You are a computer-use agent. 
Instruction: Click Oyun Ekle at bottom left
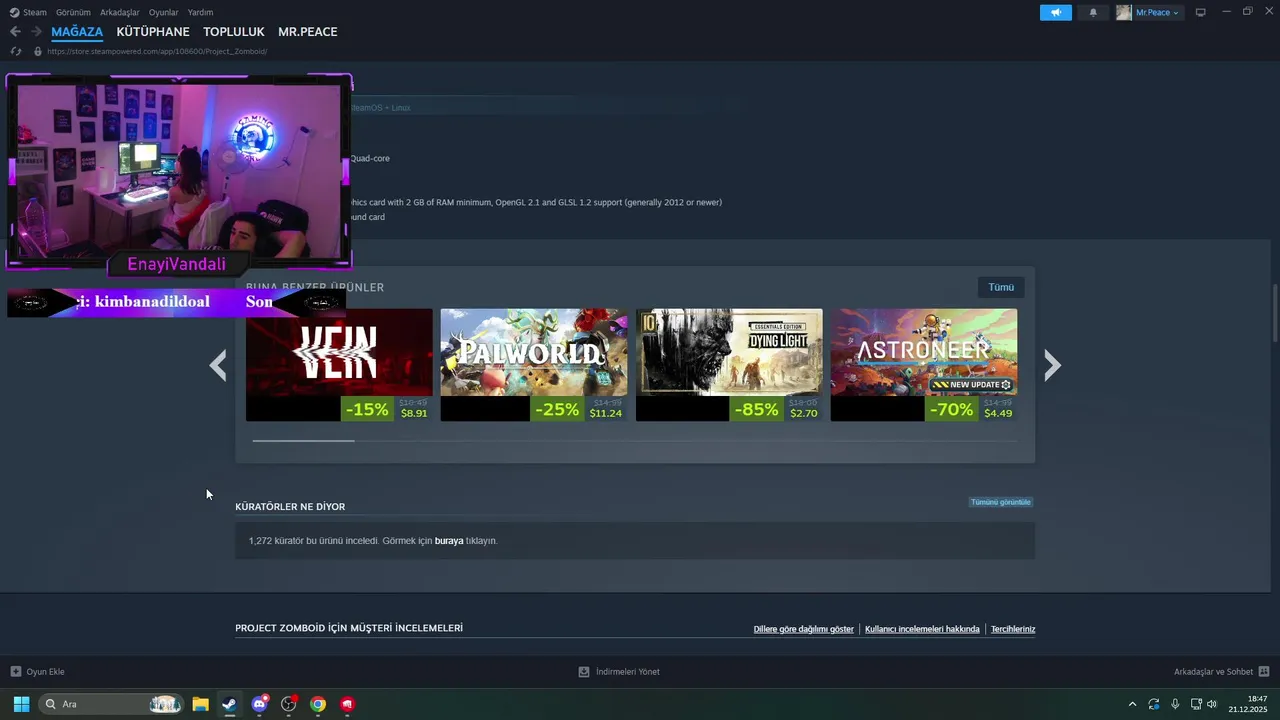(45, 671)
